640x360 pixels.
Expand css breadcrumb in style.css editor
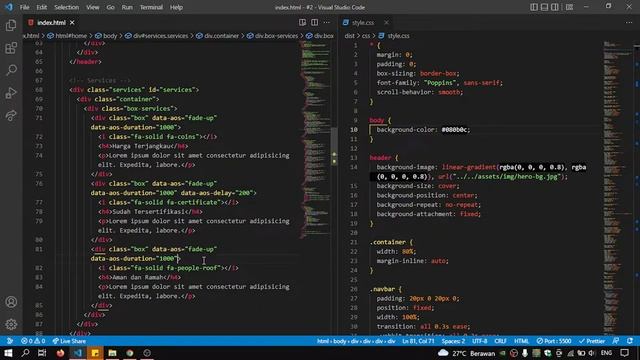(366, 36)
